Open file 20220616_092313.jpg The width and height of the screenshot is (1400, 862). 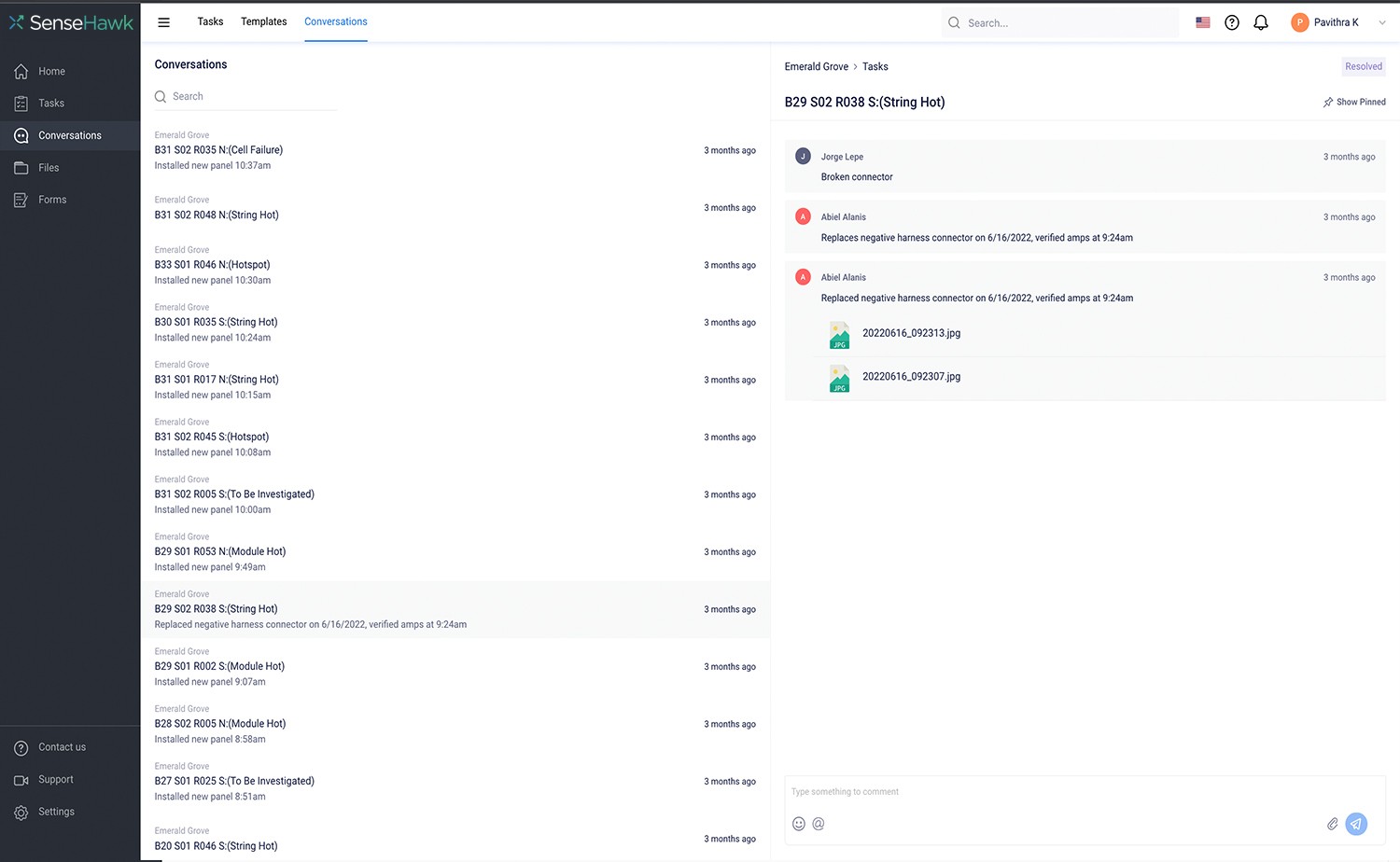[x=911, y=333]
